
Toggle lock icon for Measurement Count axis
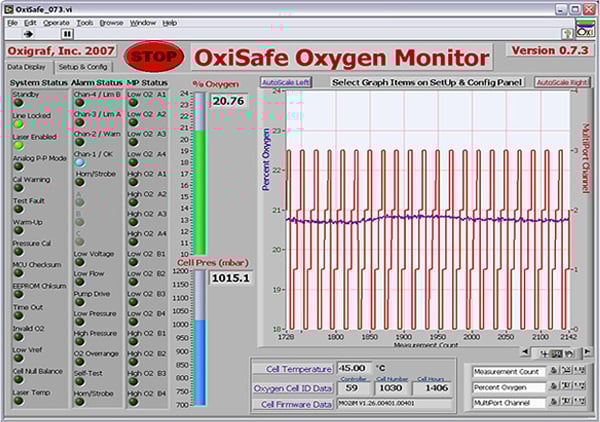(555, 371)
